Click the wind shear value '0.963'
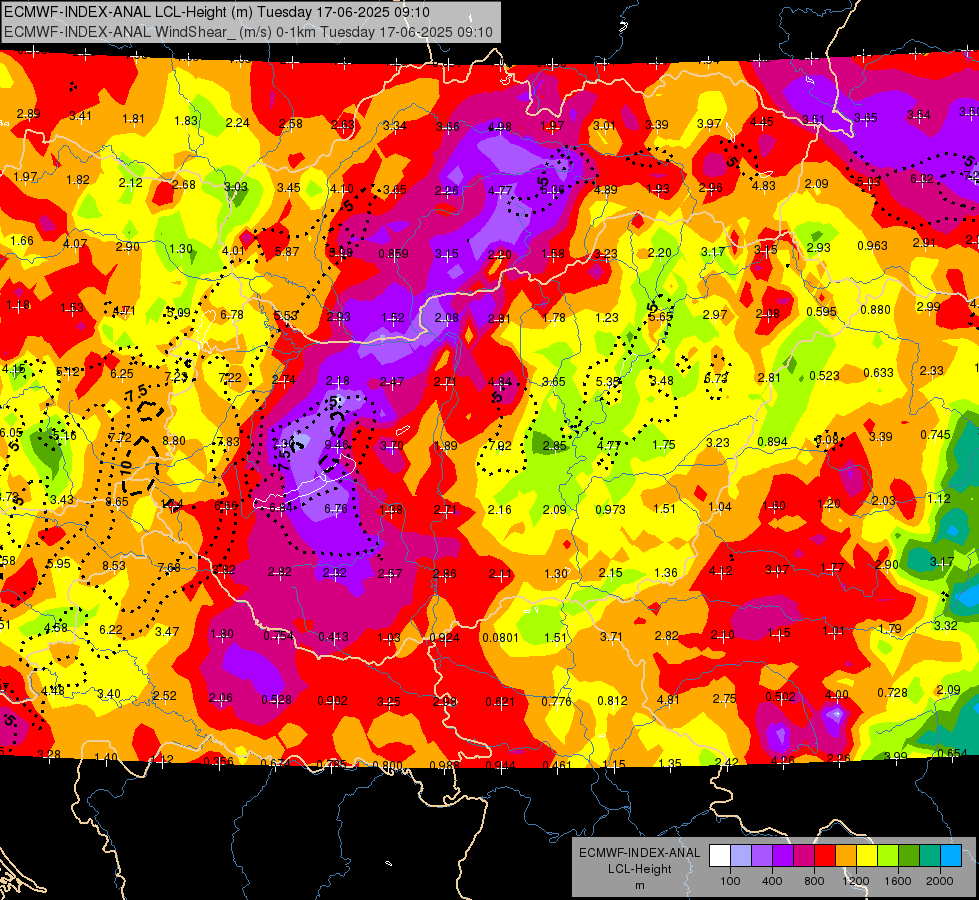 872,245
